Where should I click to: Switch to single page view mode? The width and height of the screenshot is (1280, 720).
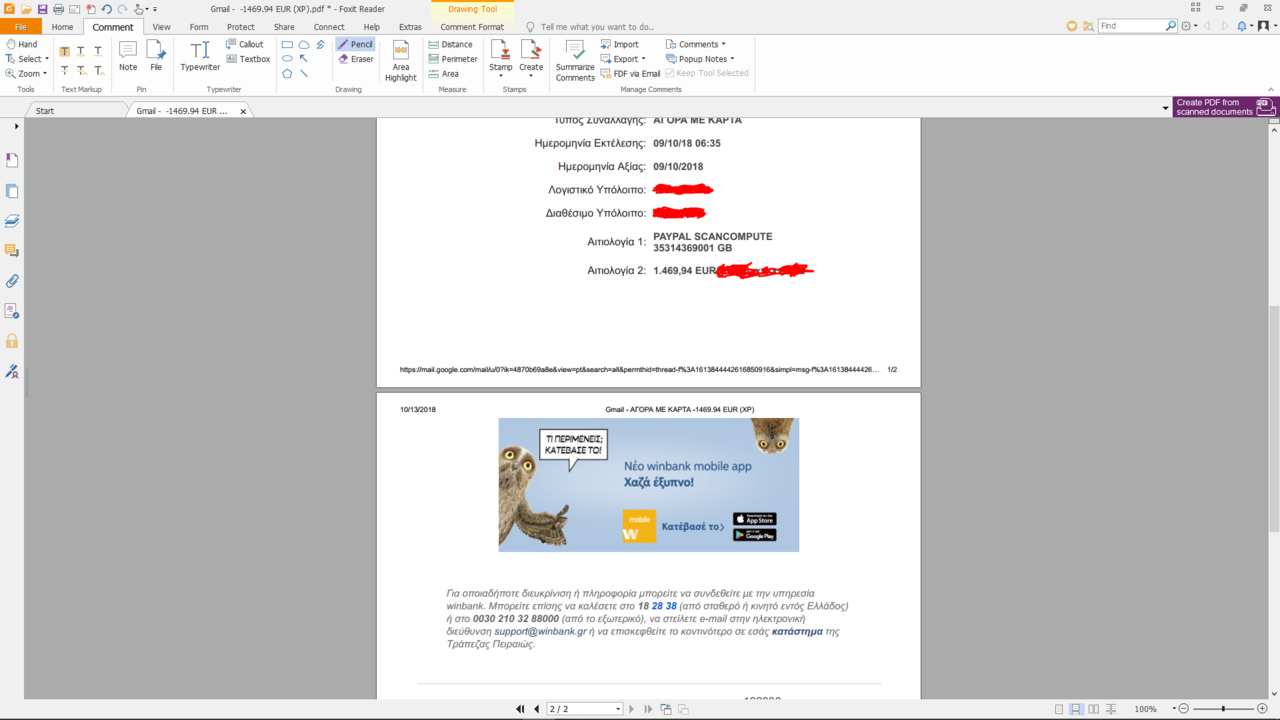[1057, 709]
